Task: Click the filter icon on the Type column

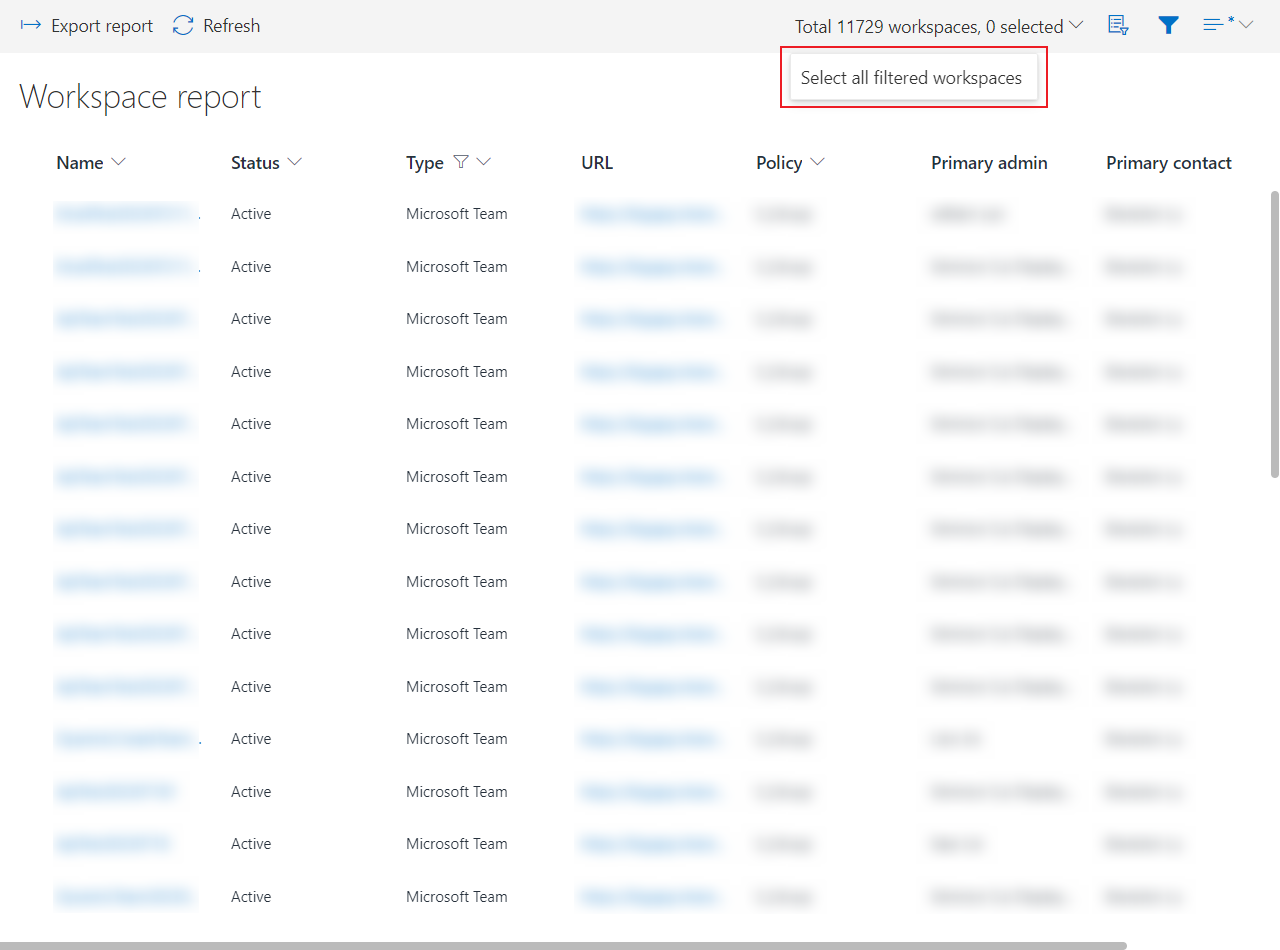Action: click(x=462, y=162)
